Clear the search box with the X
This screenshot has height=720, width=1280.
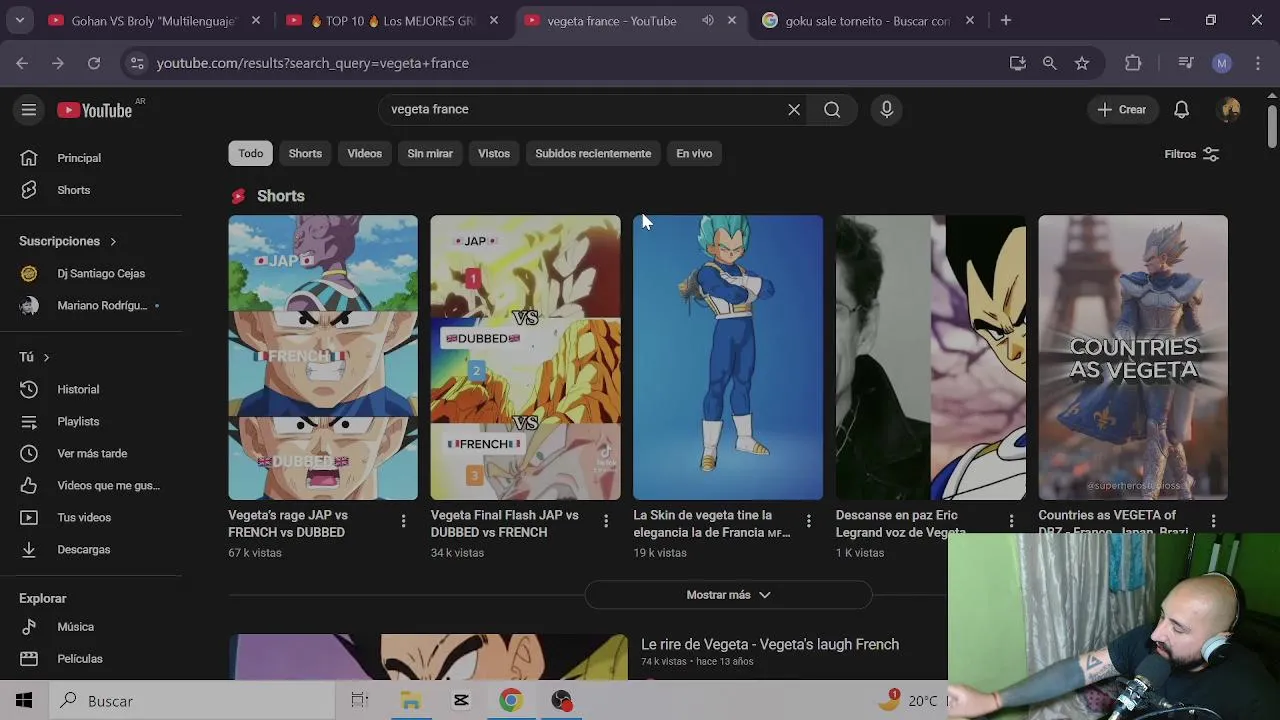pos(794,110)
